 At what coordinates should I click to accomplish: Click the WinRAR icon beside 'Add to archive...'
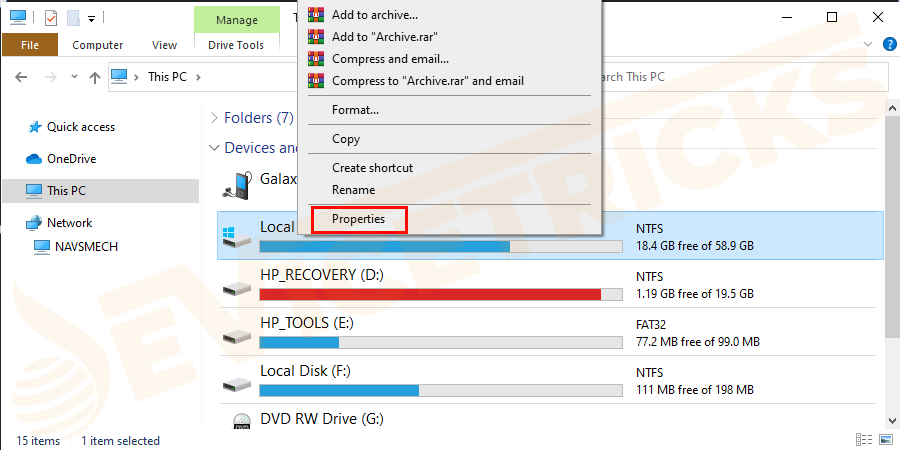click(x=316, y=15)
